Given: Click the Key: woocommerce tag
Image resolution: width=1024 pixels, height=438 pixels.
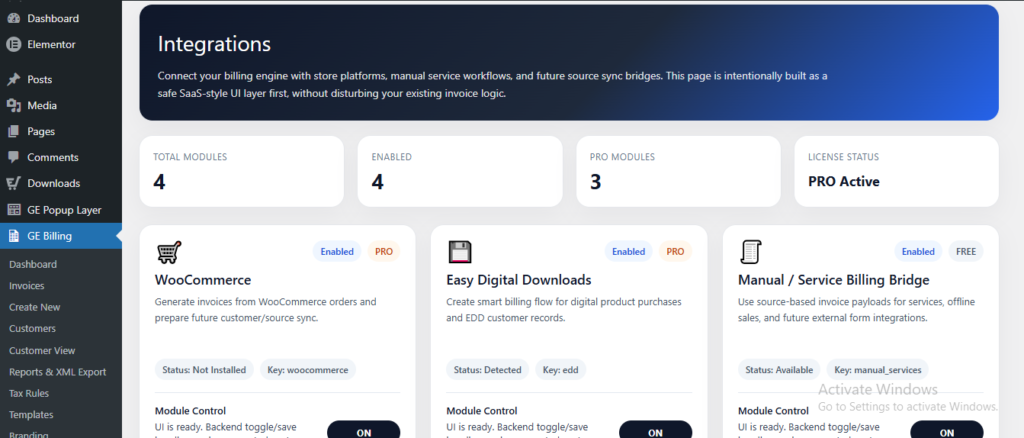Looking at the screenshot, I should [x=308, y=369].
